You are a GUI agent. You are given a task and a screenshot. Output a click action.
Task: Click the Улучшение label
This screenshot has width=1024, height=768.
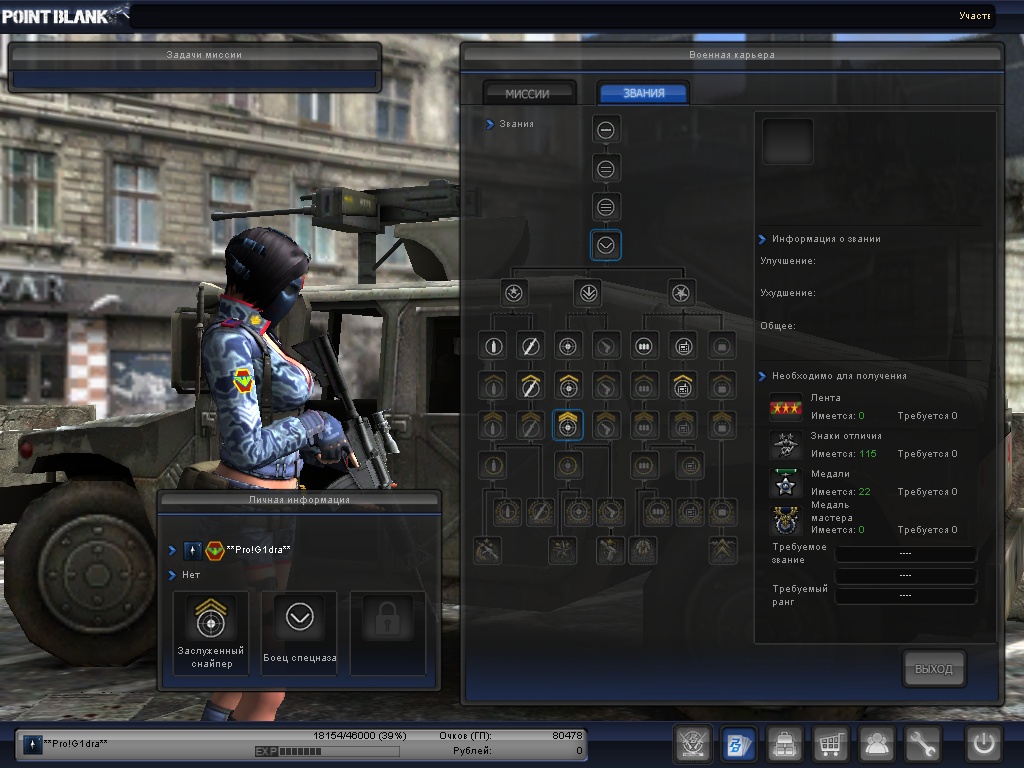click(x=788, y=261)
